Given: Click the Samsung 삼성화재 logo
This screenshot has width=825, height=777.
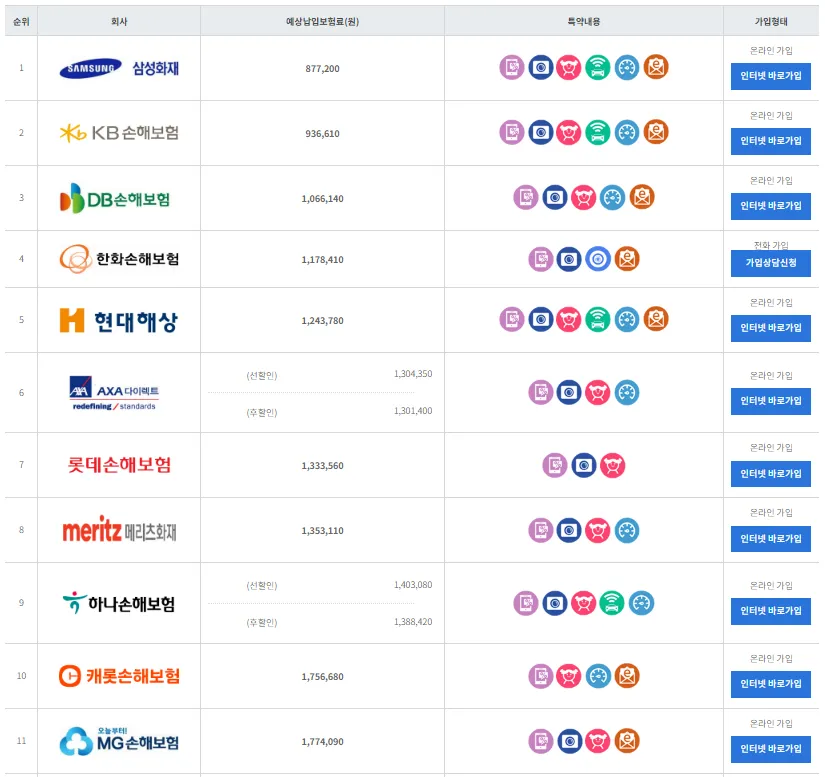Looking at the screenshot, I should point(119,68).
